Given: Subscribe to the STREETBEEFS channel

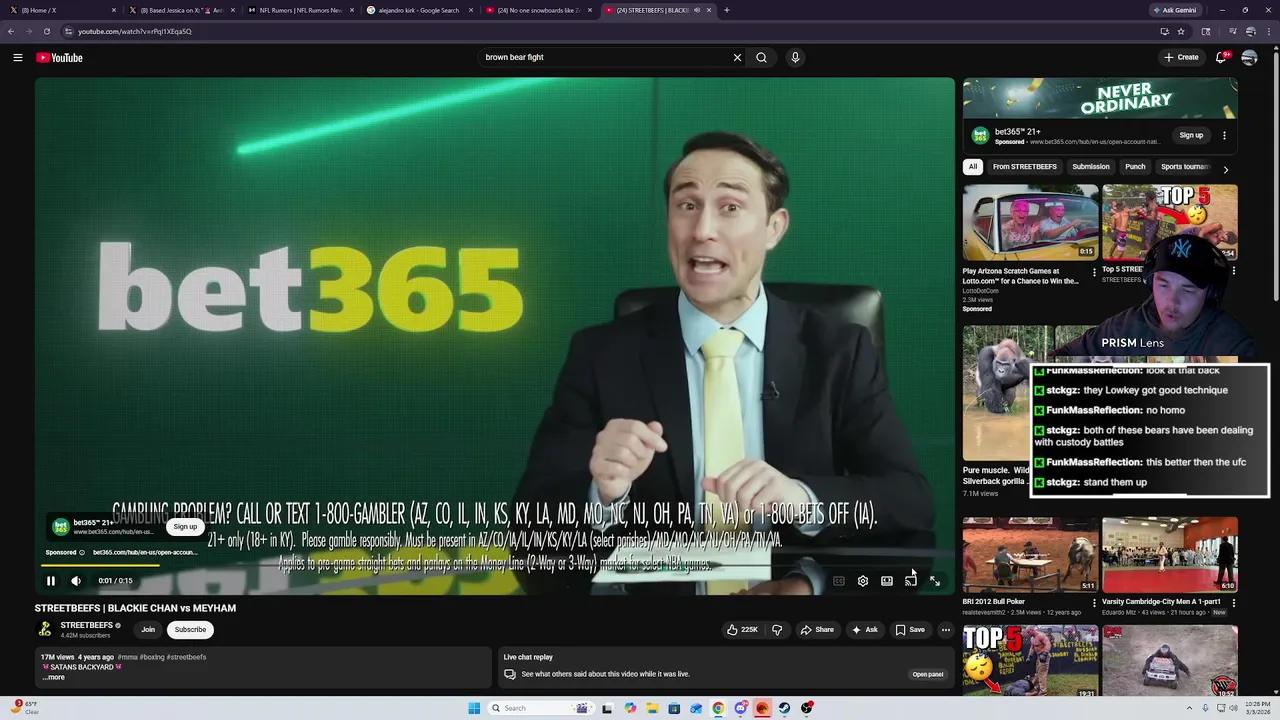Looking at the screenshot, I should 190,630.
